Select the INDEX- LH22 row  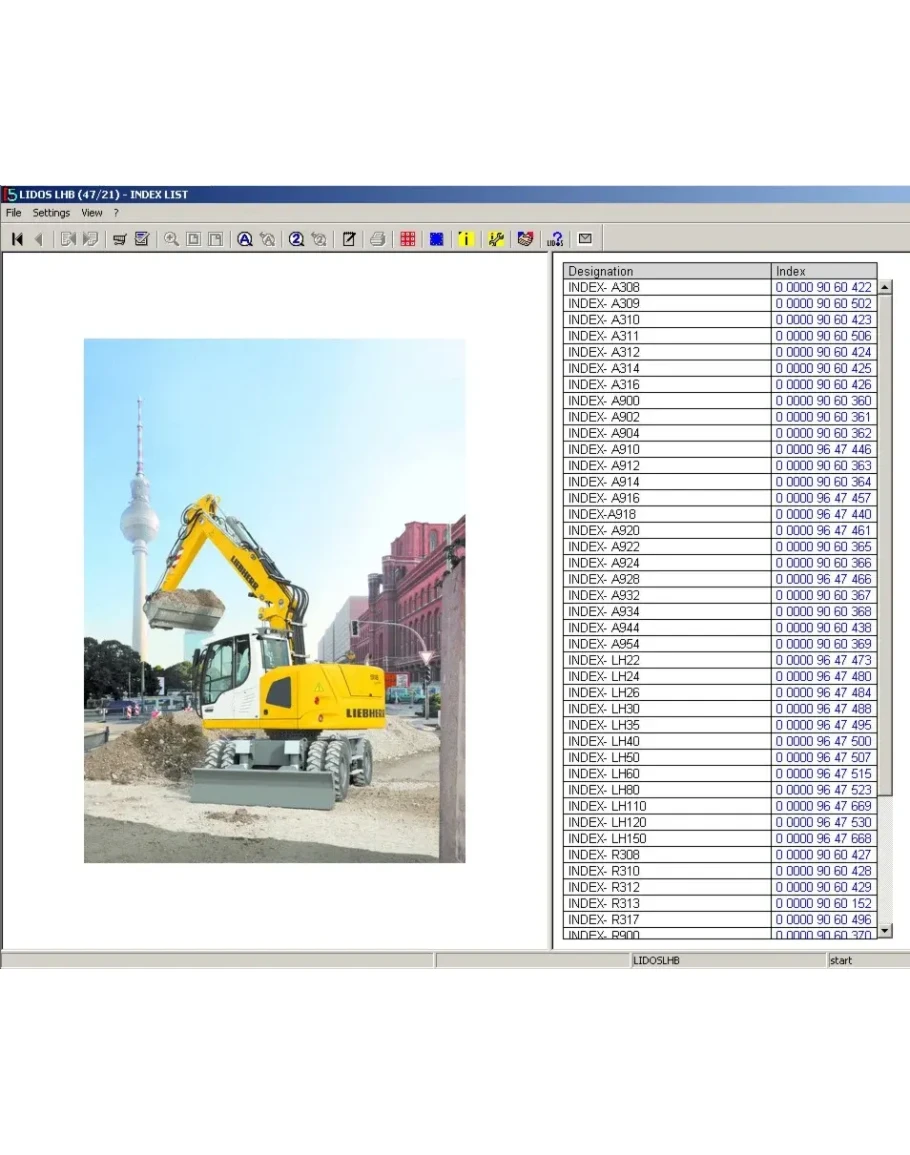click(667, 660)
